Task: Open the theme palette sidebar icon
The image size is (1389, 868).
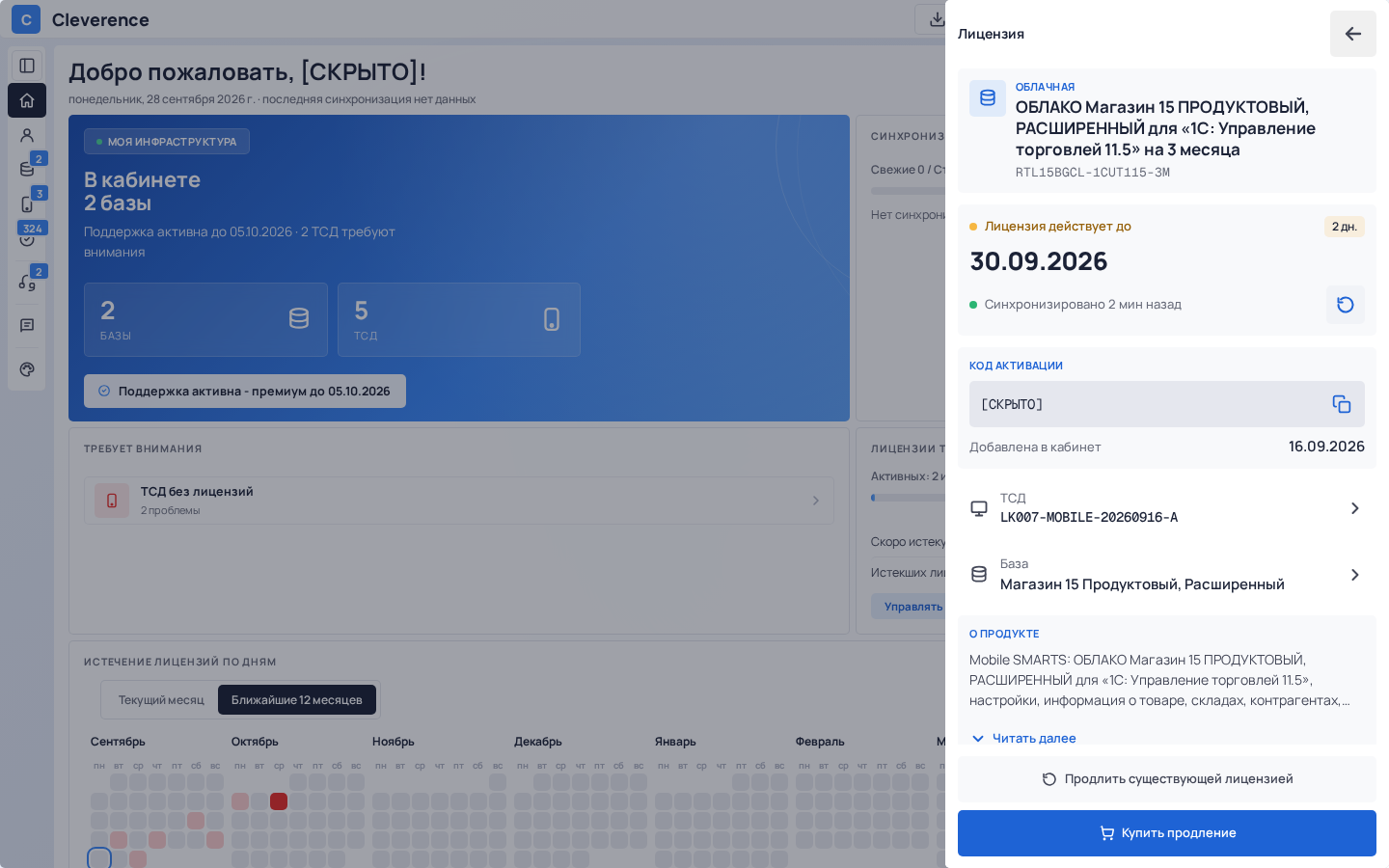Action: click(27, 369)
